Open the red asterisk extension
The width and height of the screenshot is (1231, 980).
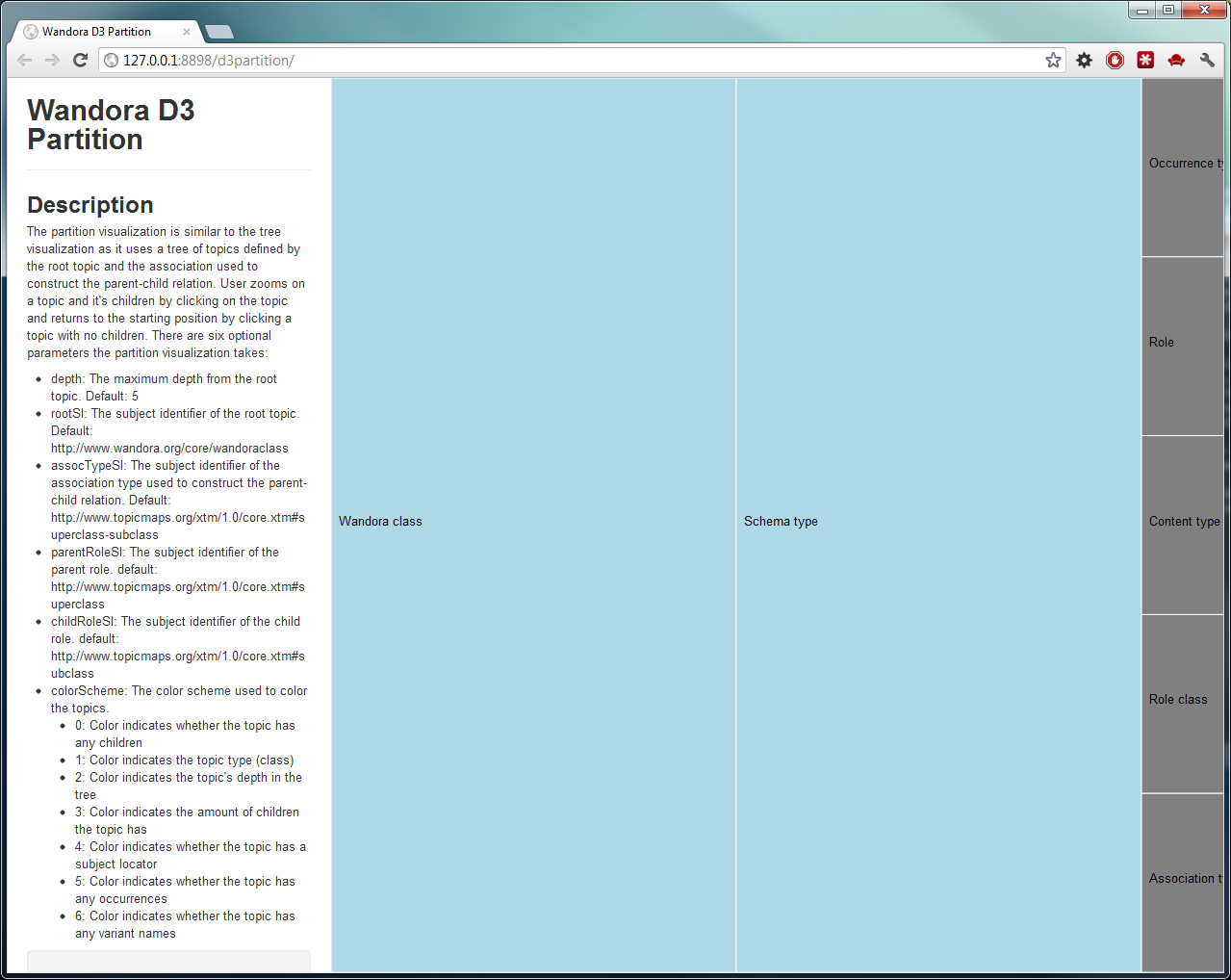(x=1145, y=60)
